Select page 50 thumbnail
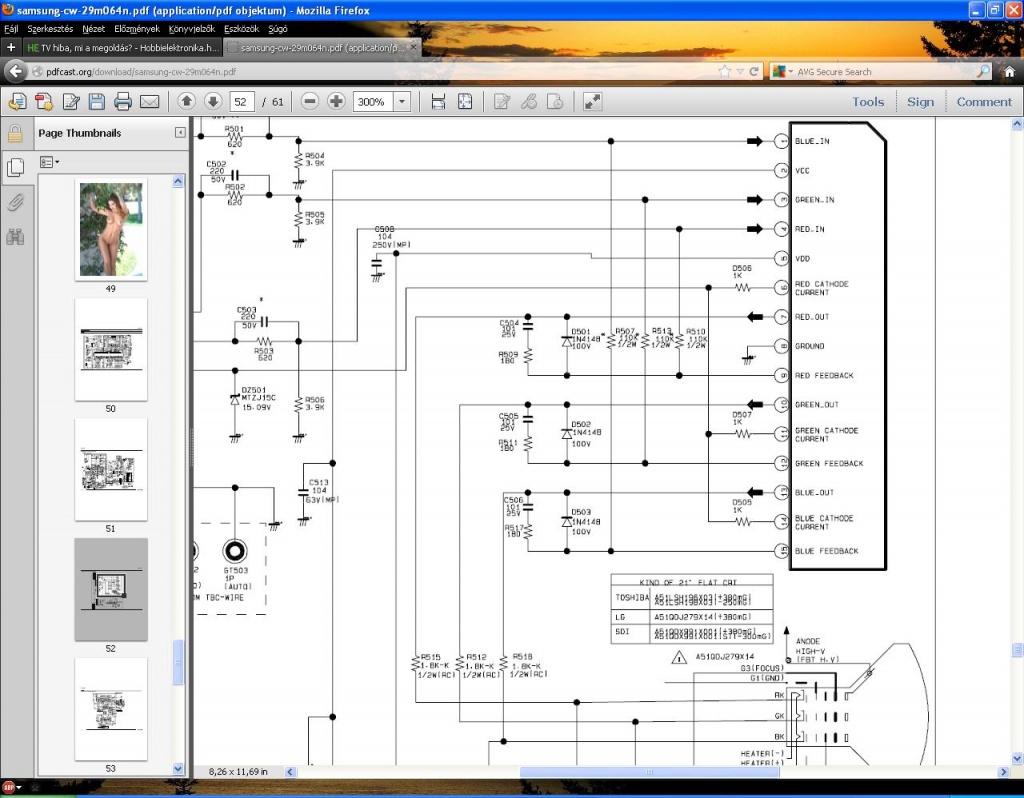 (x=111, y=349)
